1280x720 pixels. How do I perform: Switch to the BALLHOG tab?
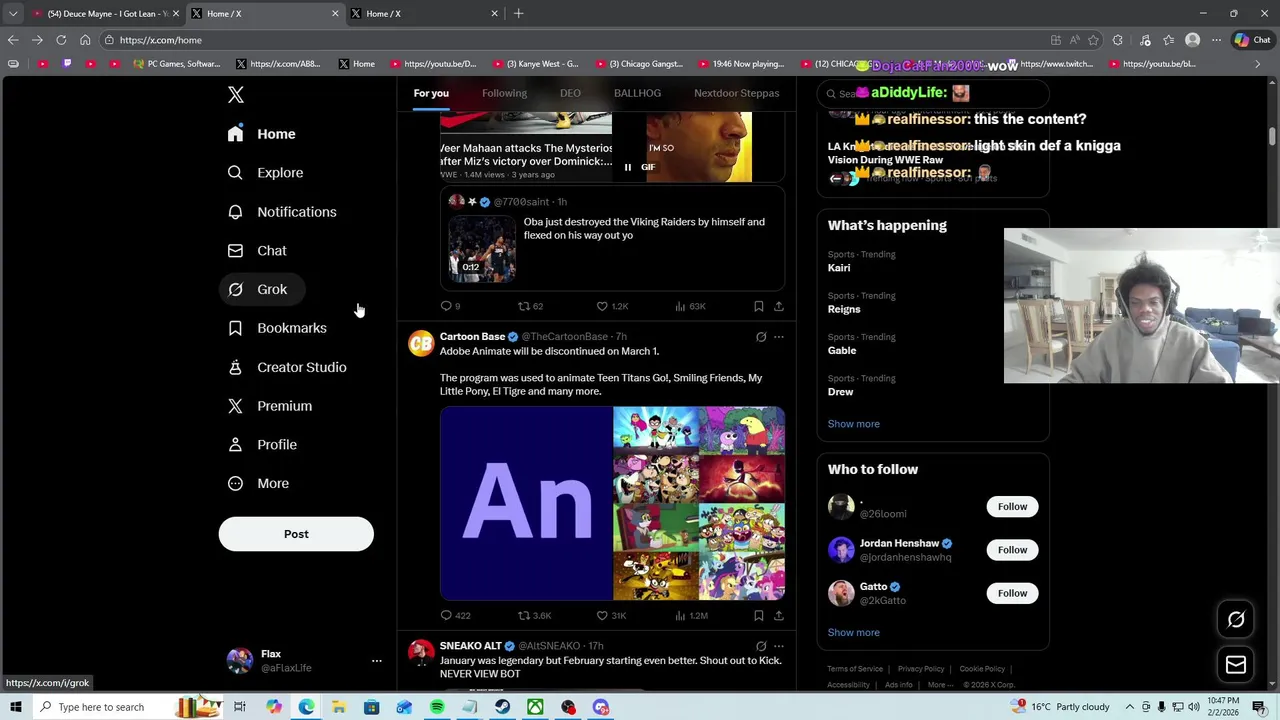637,93
